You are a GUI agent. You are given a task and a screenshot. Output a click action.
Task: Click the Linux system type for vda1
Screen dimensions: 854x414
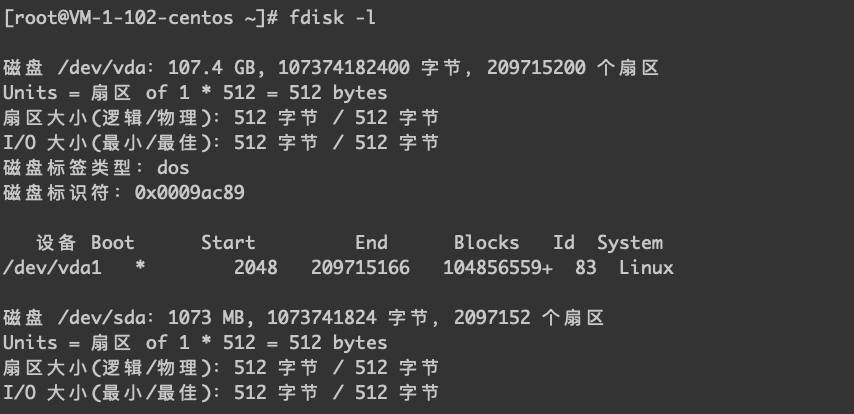tap(646, 268)
